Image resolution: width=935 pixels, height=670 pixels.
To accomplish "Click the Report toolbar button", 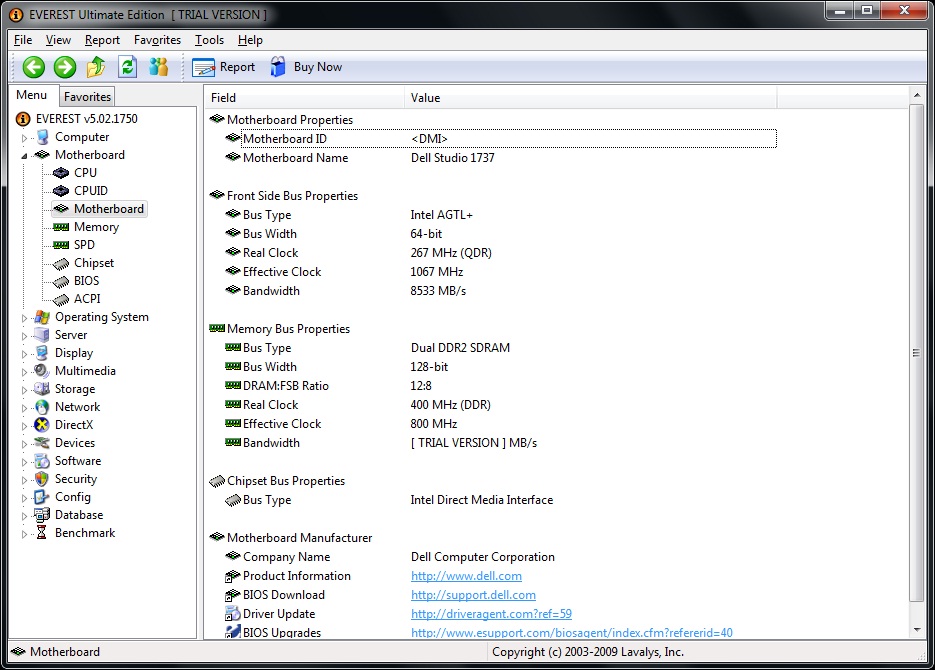I will coord(224,67).
